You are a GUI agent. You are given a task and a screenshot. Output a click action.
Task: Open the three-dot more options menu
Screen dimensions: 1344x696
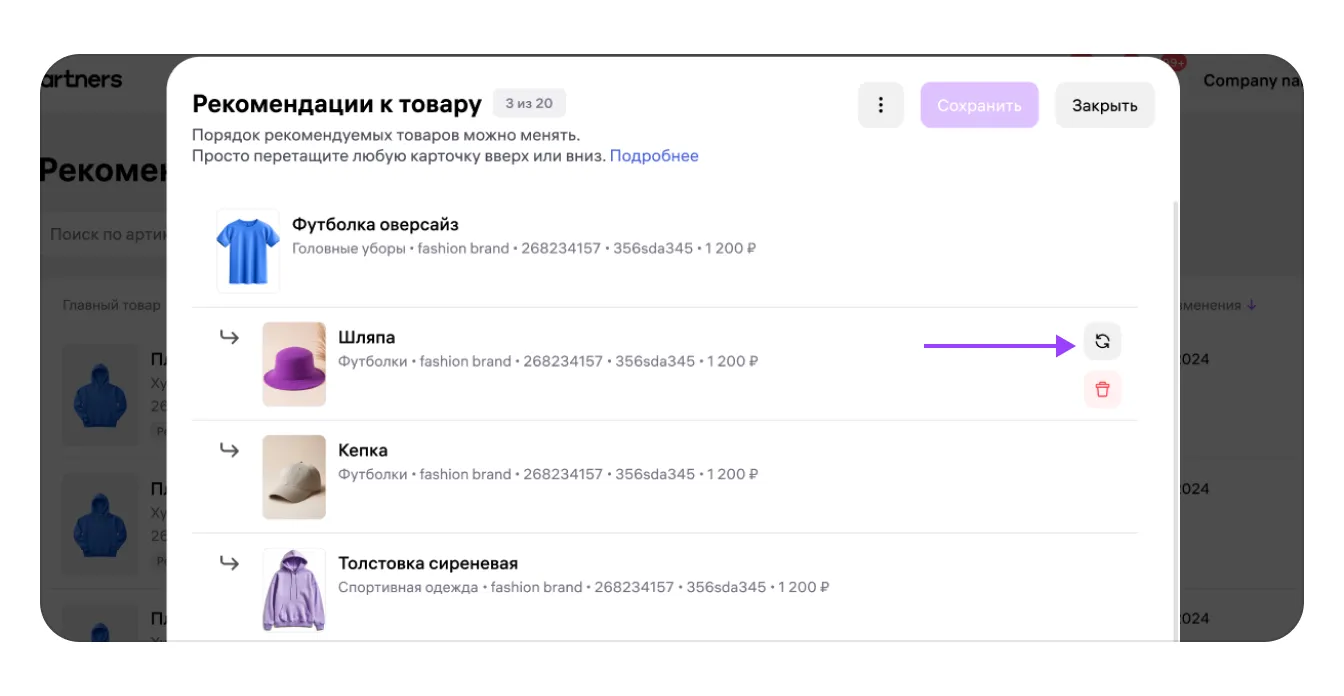click(881, 105)
